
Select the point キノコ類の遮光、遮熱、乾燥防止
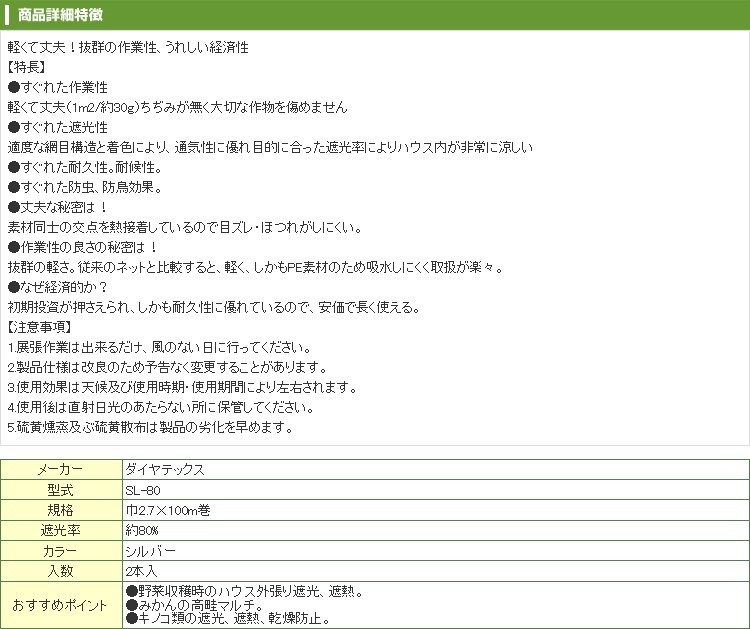tap(228, 618)
